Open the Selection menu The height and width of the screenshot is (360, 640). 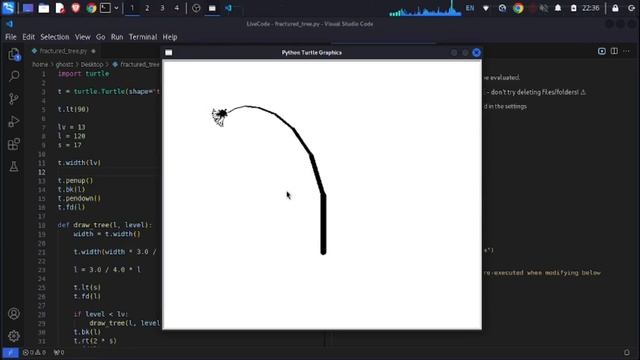55,37
